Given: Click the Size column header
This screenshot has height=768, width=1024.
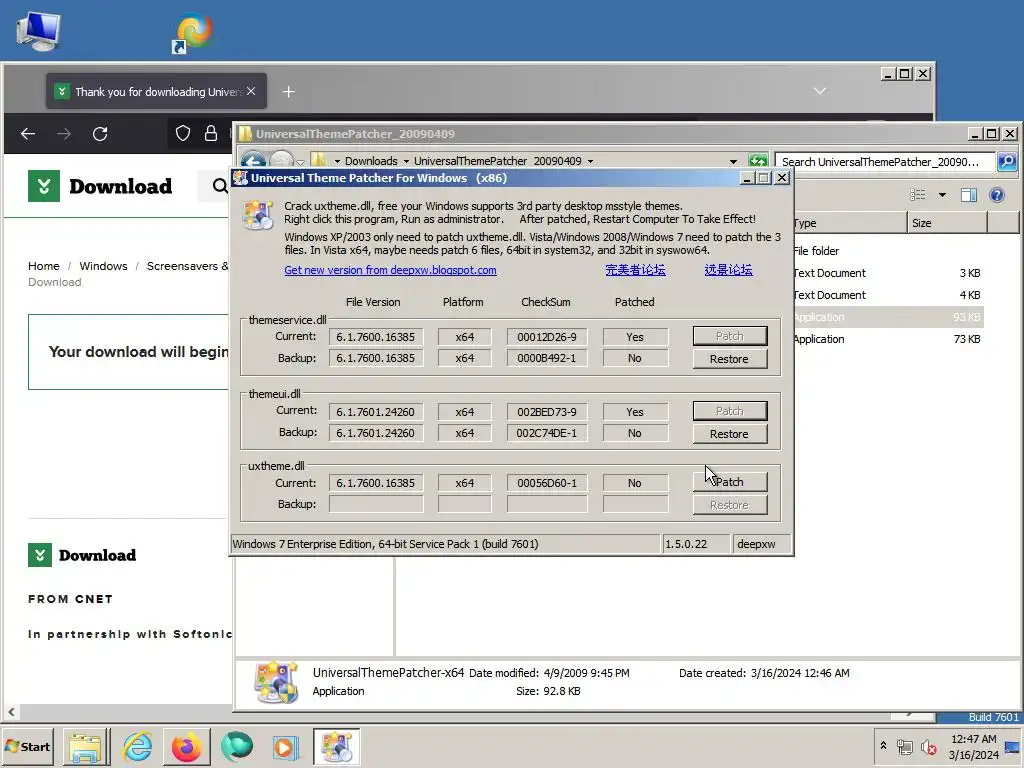Looking at the screenshot, I should (947, 223).
